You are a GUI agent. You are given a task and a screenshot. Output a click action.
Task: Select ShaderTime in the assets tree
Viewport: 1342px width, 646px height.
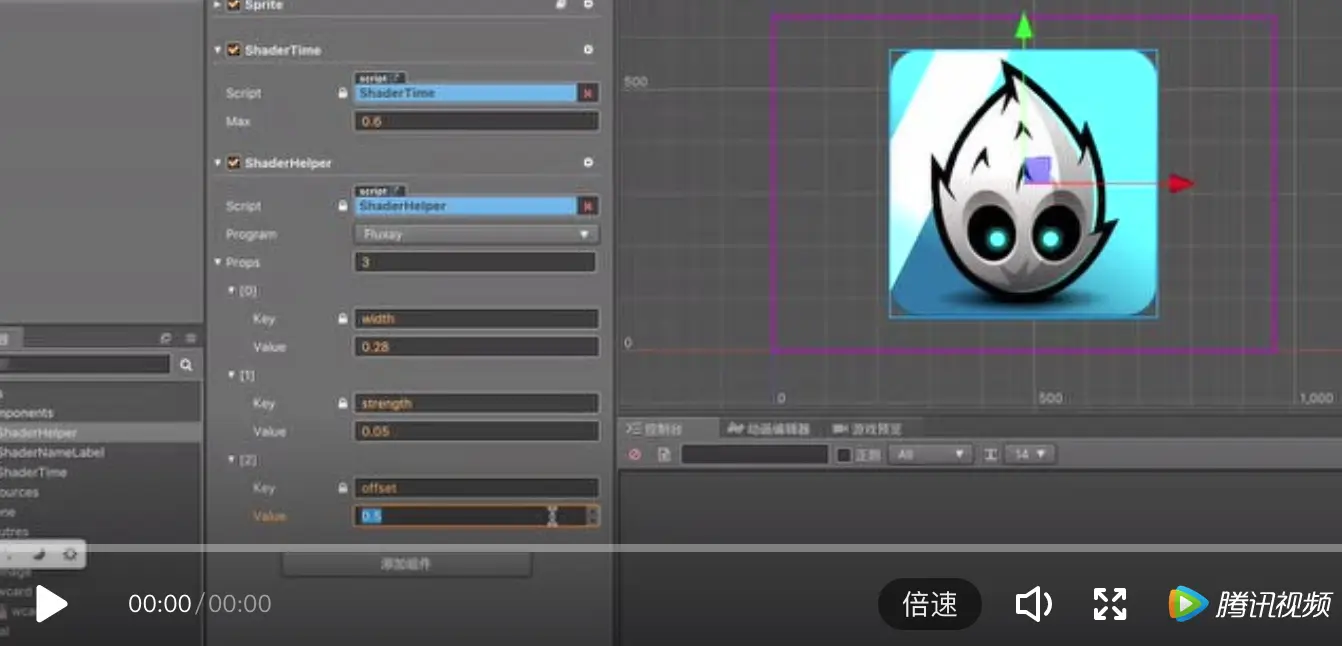click(33, 472)
